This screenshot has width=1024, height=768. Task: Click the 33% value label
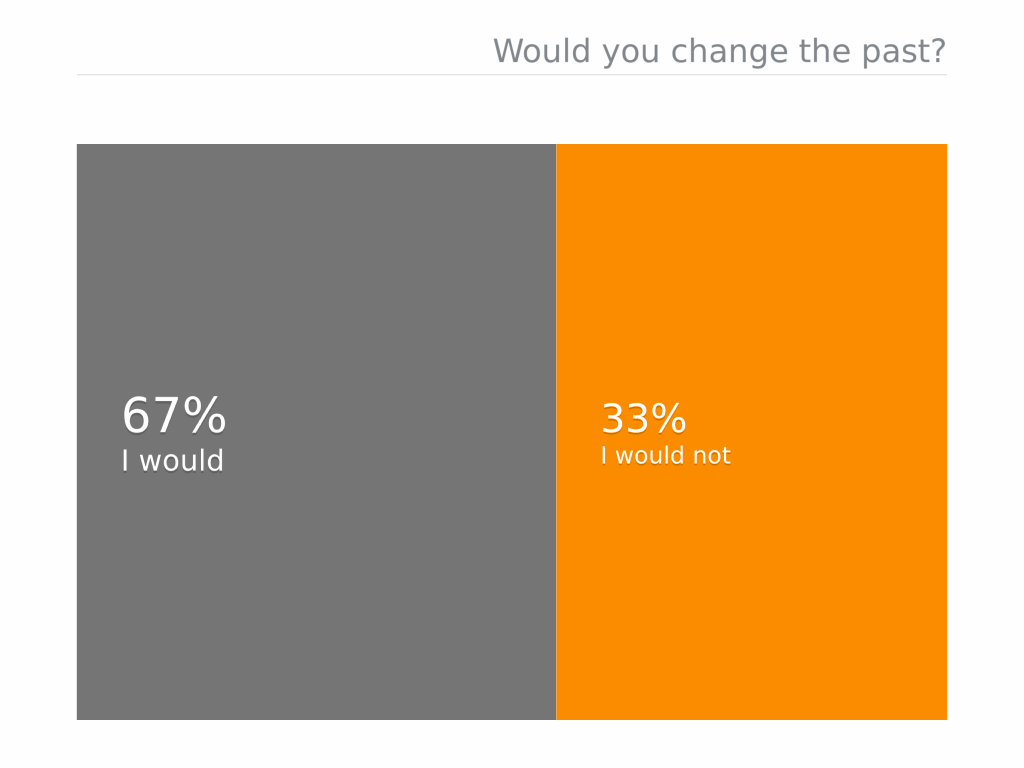click(x=643, y=419)
